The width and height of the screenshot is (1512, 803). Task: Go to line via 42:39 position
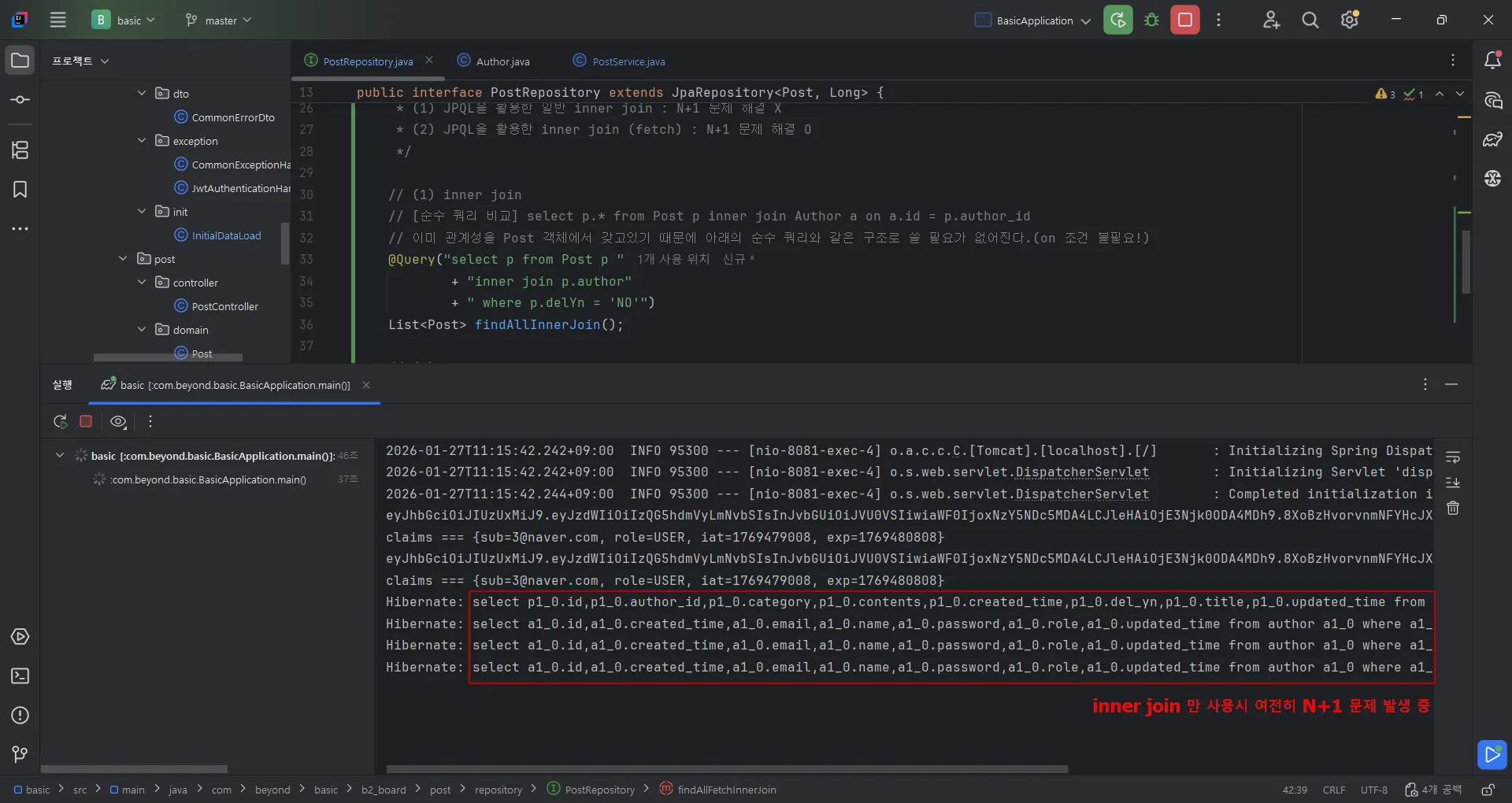(1295, 790)
